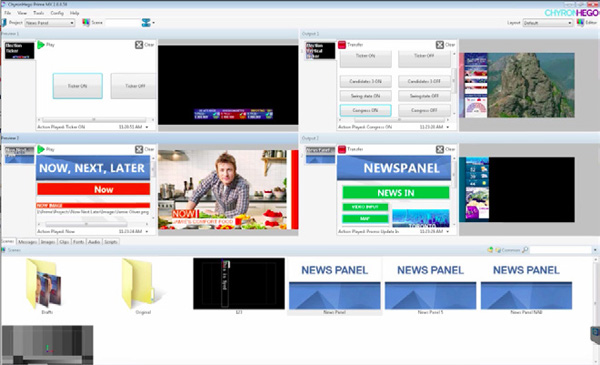
Task: Click the green NEWS IN button
Action: (396, 193)
